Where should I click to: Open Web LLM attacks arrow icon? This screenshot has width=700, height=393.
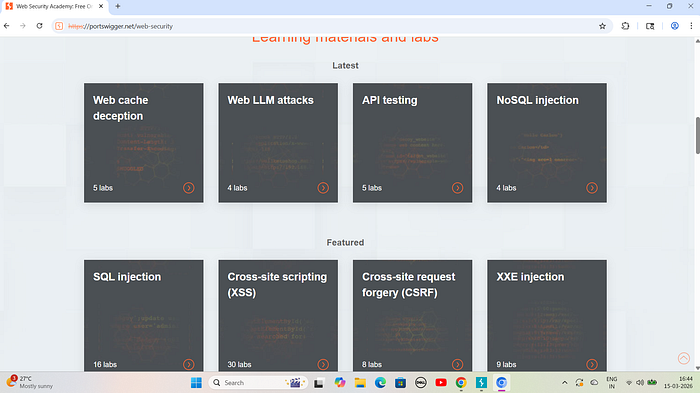pos(323,188)
